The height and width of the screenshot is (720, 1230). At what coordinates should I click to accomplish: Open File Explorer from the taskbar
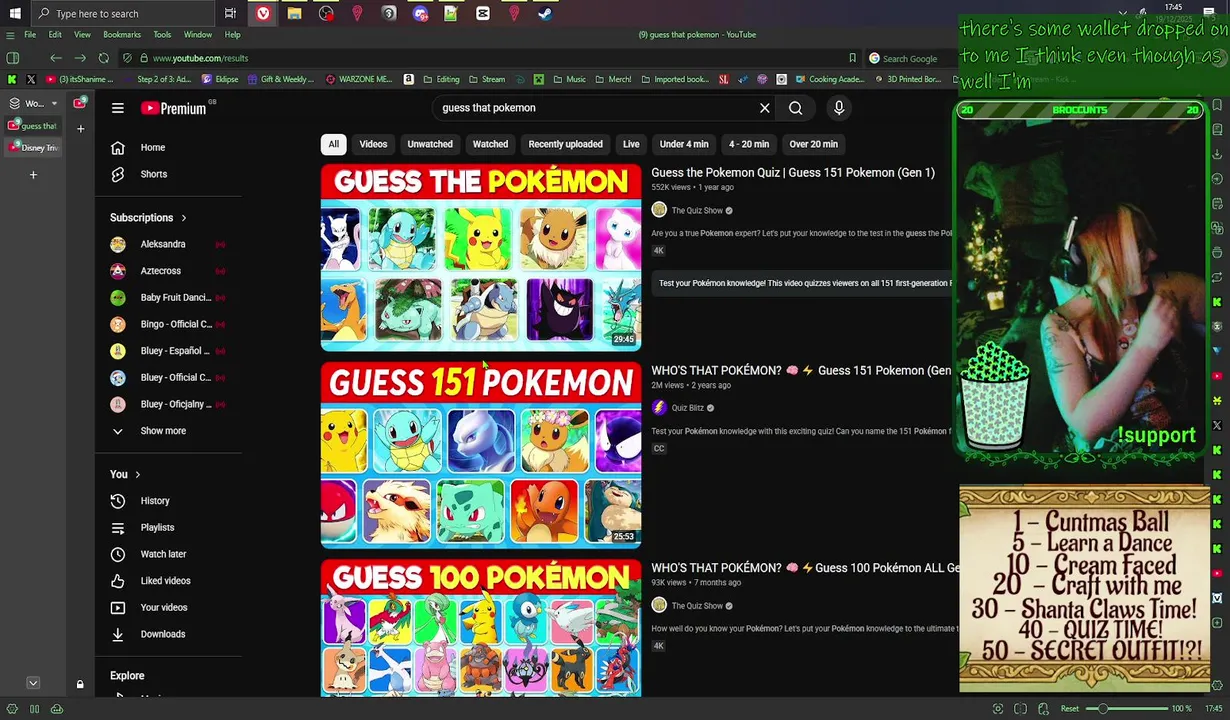point(294,13)
